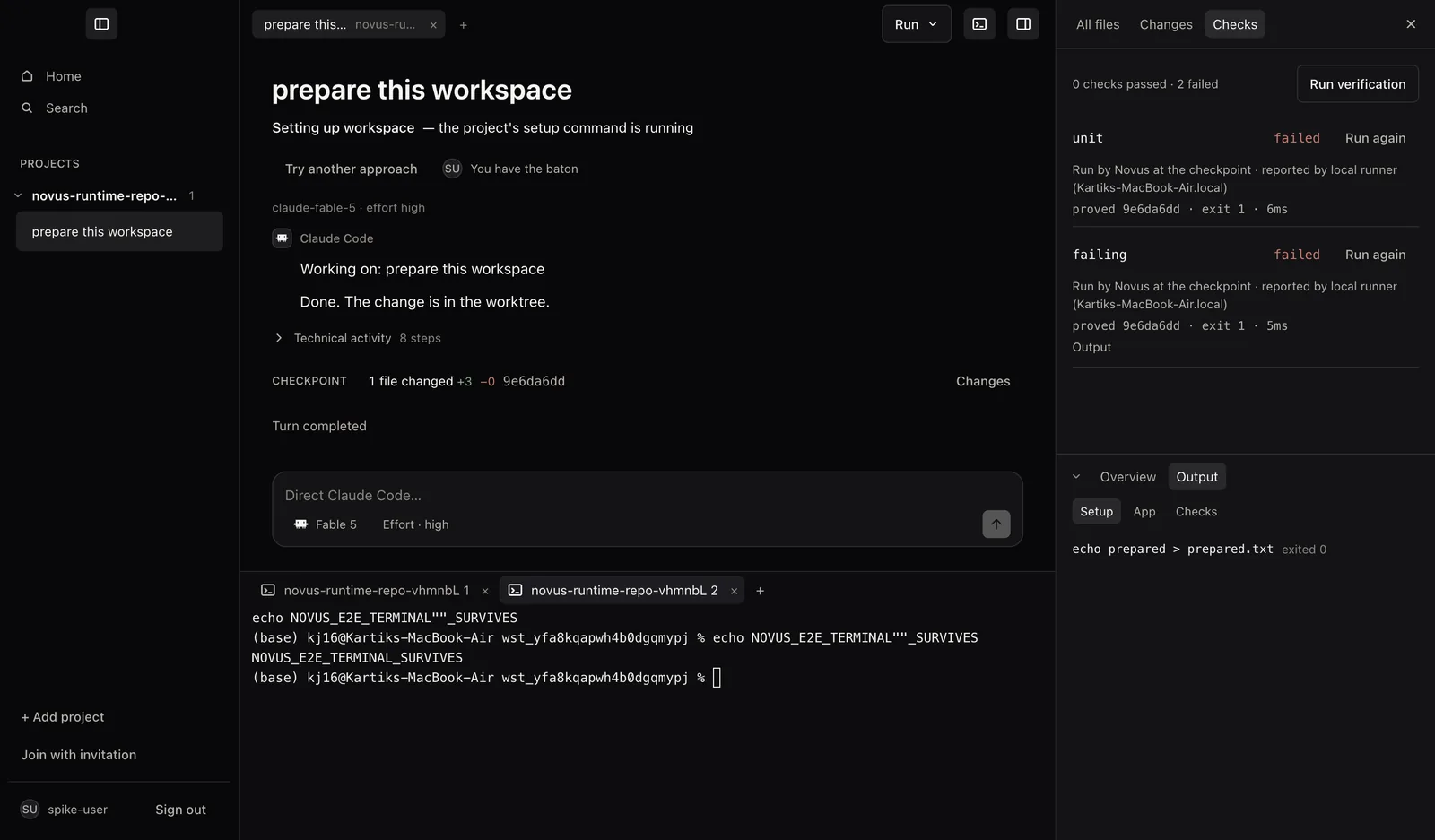Click the SU baton avatar
The height and width of the screenshot is (840, 1435).
[x=452, y=169]
